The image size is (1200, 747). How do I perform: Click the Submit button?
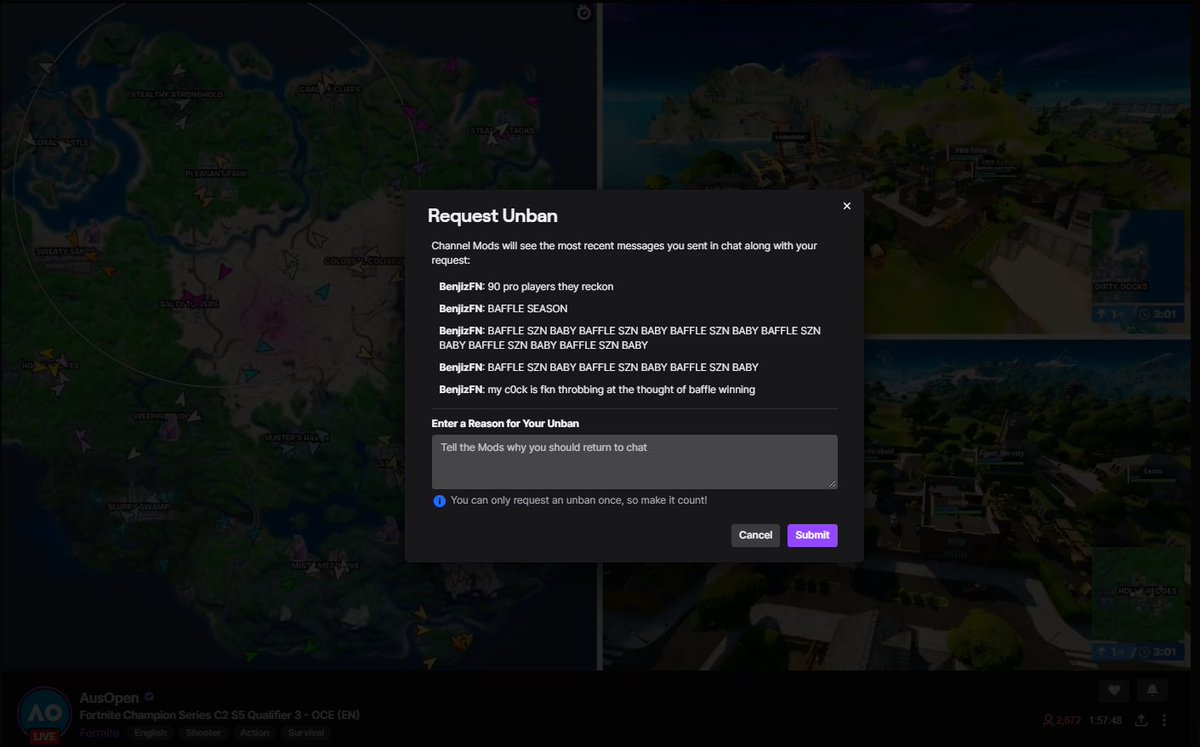[x=812, y=535]
